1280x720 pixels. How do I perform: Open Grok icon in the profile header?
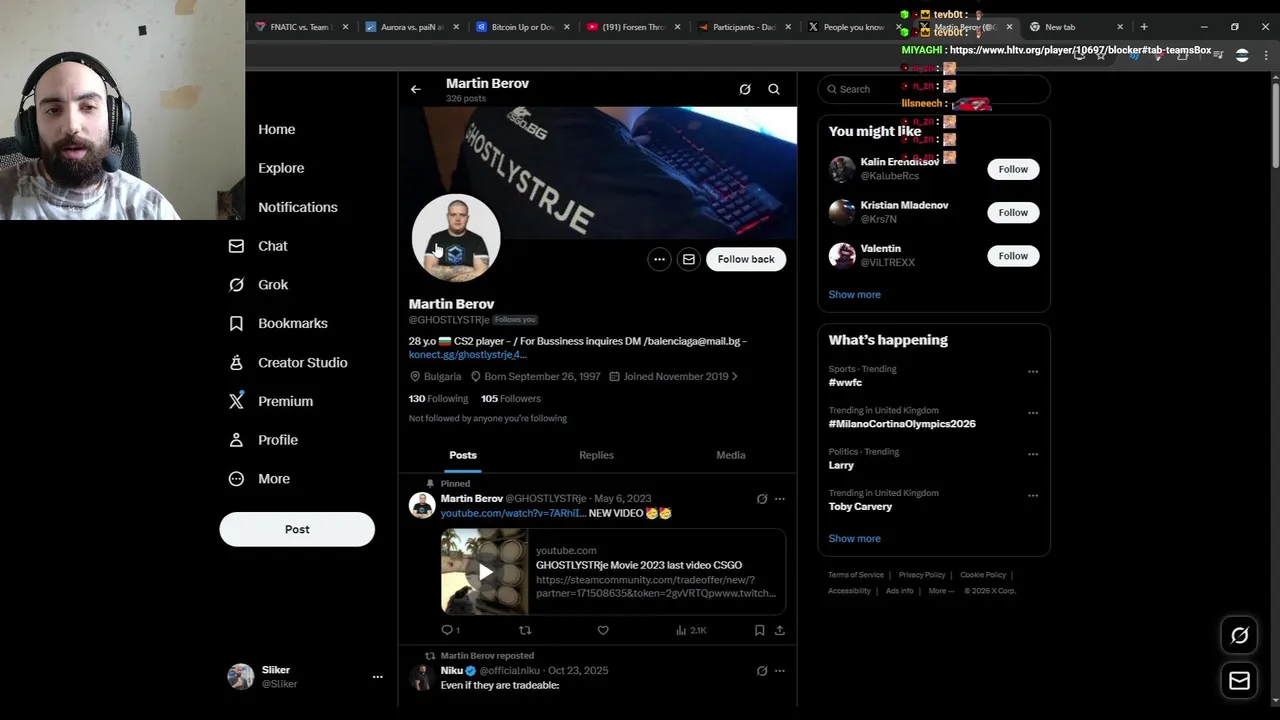(745, 89)
